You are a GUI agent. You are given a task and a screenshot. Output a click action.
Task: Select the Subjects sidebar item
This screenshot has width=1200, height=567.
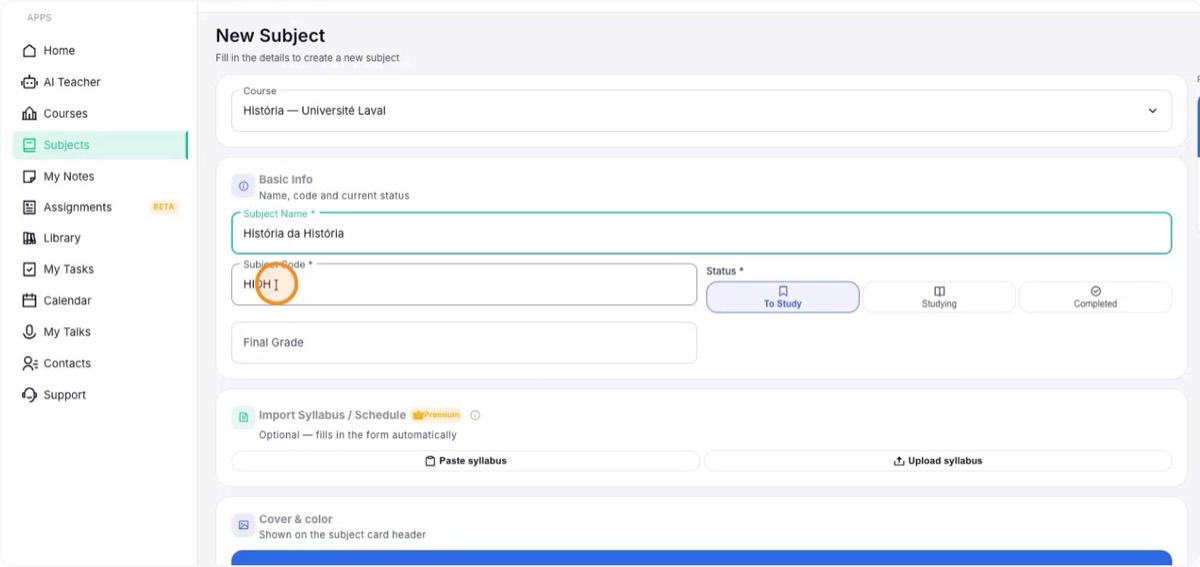(99, 145)
